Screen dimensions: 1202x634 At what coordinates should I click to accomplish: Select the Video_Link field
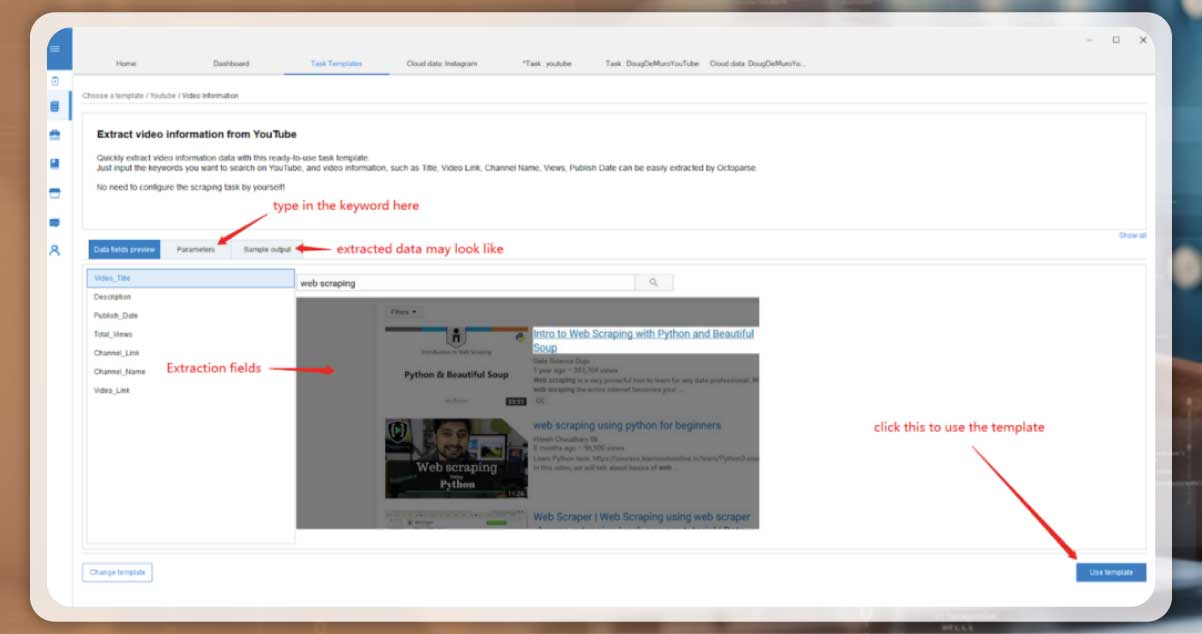click(191, 390)
